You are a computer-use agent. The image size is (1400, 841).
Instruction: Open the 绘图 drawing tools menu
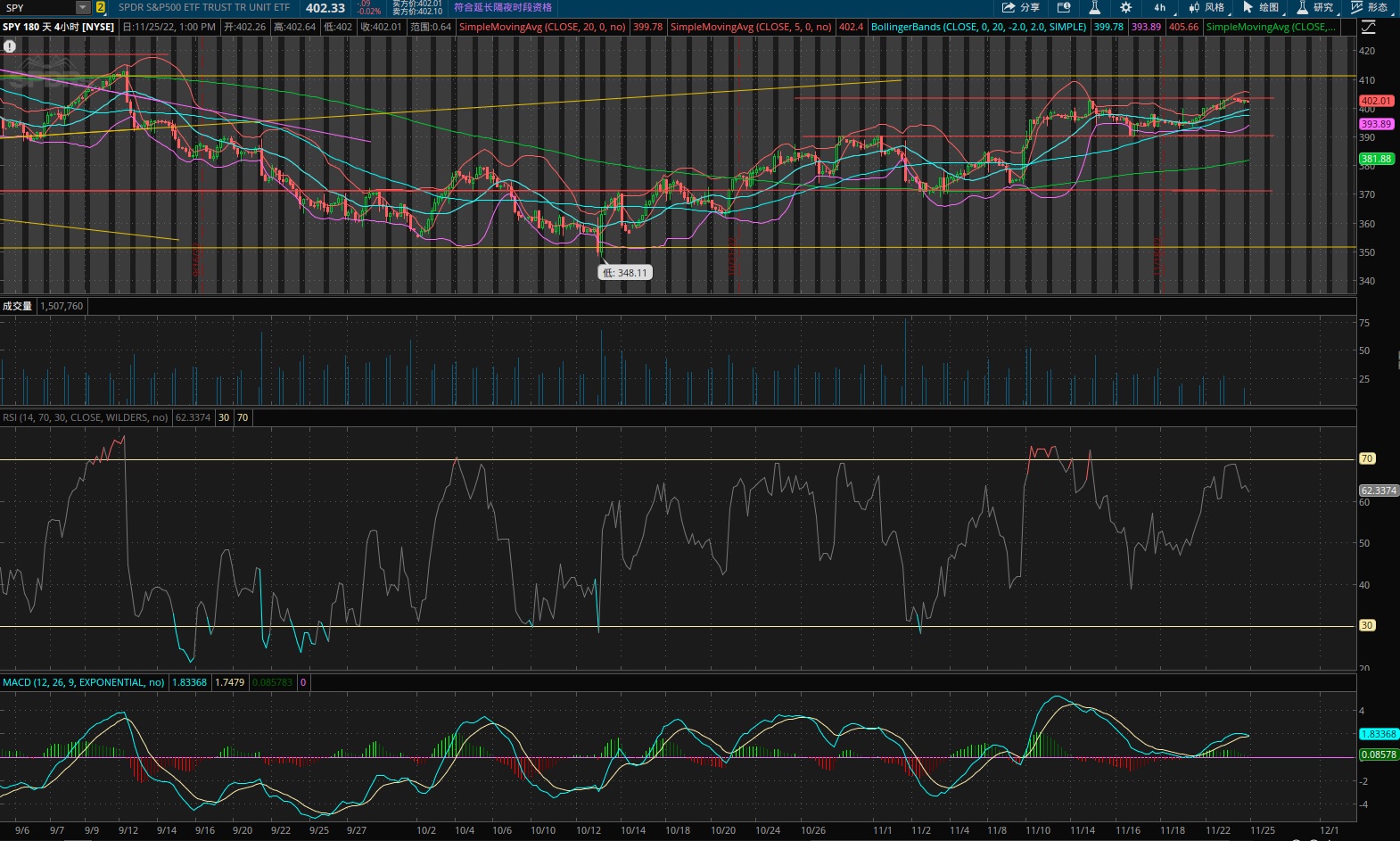[x=1261, y=7]
